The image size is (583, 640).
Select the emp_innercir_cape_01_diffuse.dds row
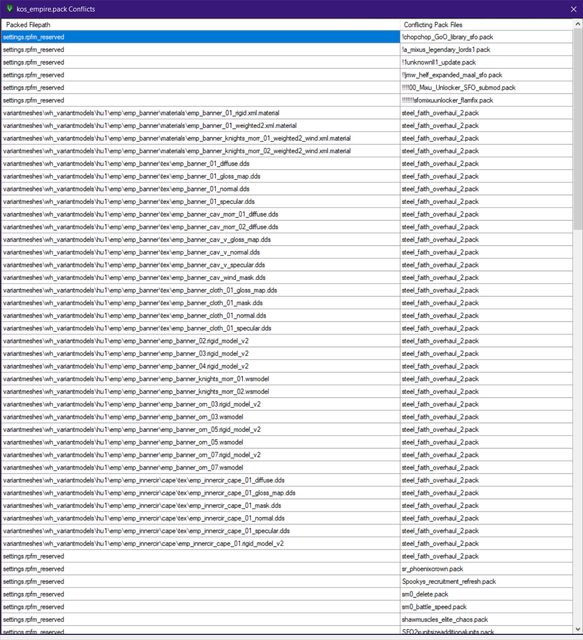coord(200,480)
